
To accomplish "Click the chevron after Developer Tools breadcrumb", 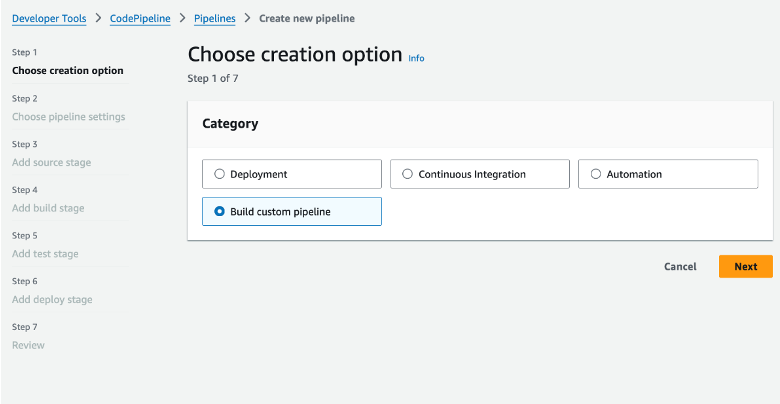I will pyautogui.click(x=98, y=18).
